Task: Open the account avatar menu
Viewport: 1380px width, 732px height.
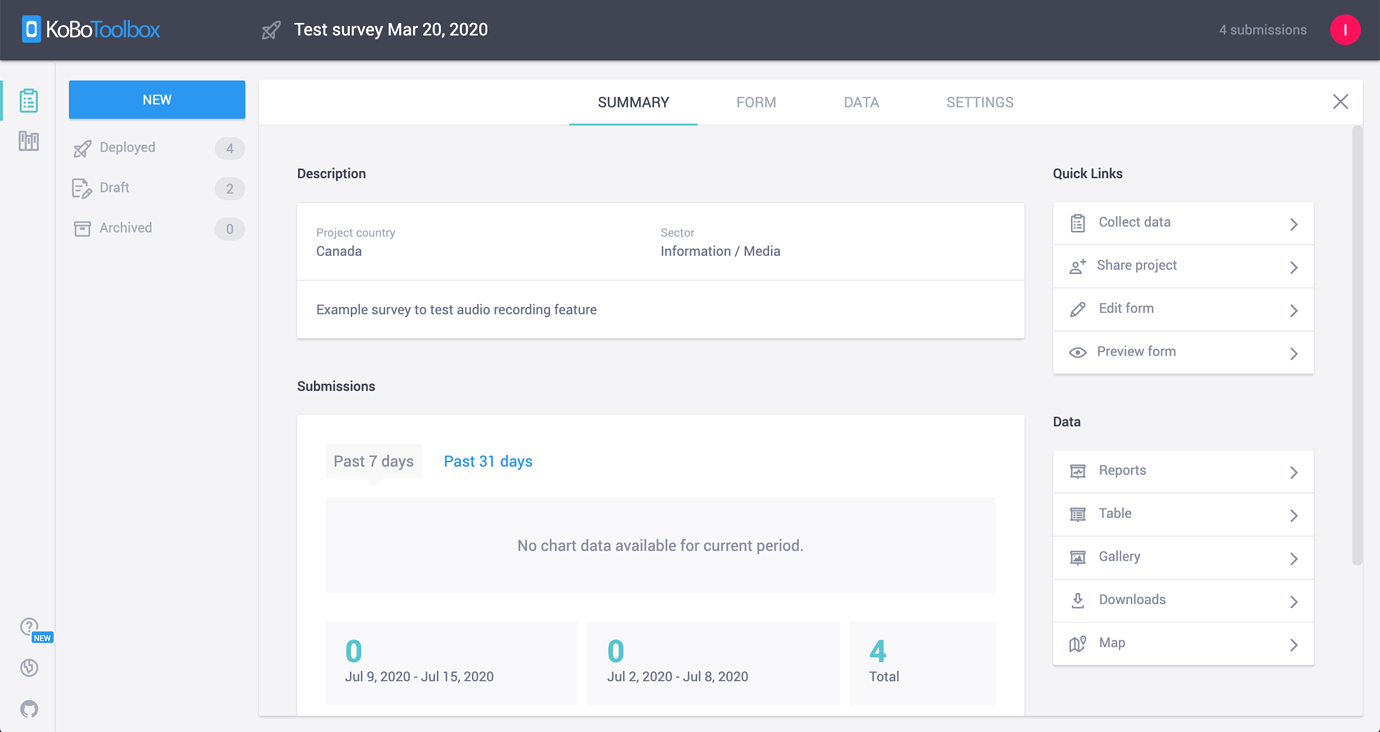Action: point(1345,29)
